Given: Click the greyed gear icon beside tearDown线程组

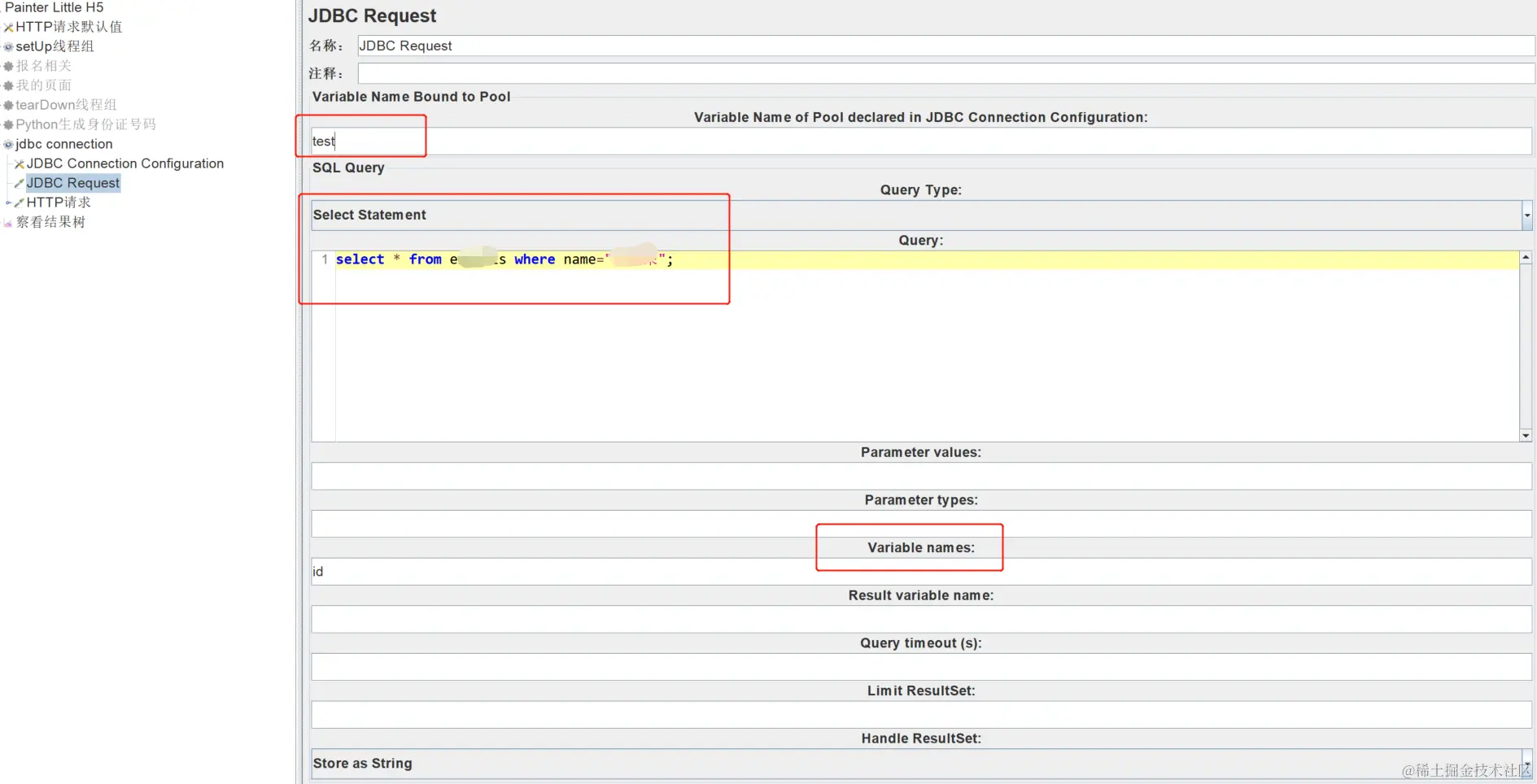Looking at the screenshot, I should point(9,106).
